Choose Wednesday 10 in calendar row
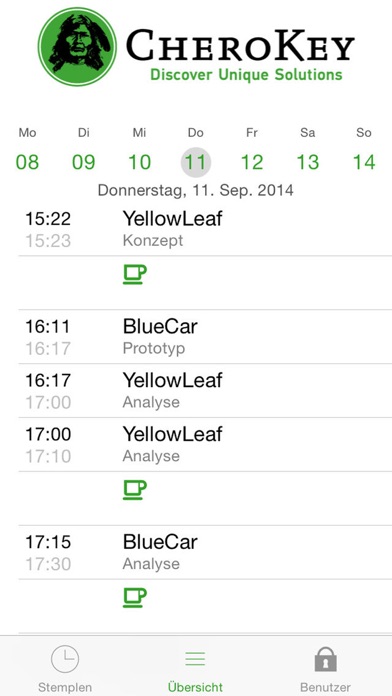 pos(139,162)
